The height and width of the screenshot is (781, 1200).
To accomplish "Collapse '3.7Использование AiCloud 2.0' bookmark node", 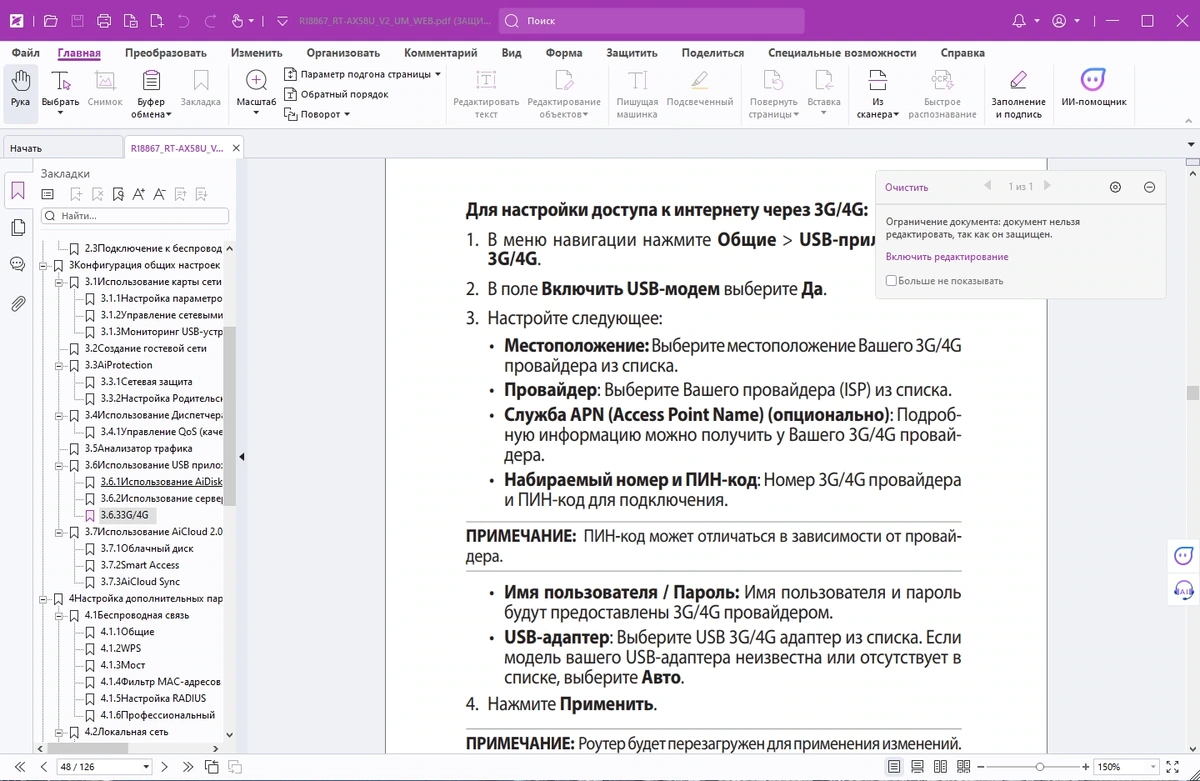I will tap(59, 532).
